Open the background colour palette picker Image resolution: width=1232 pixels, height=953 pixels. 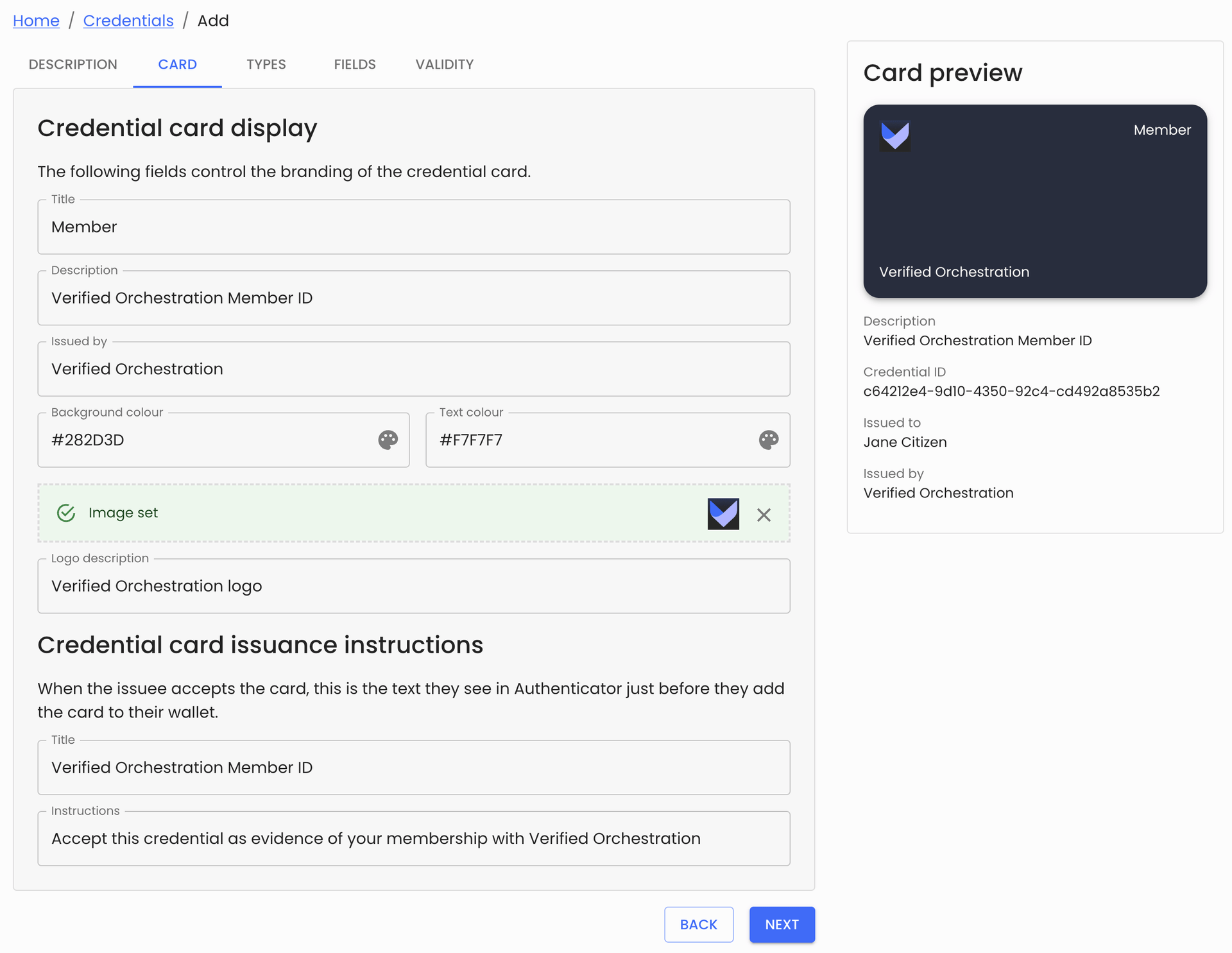(388, 440)
